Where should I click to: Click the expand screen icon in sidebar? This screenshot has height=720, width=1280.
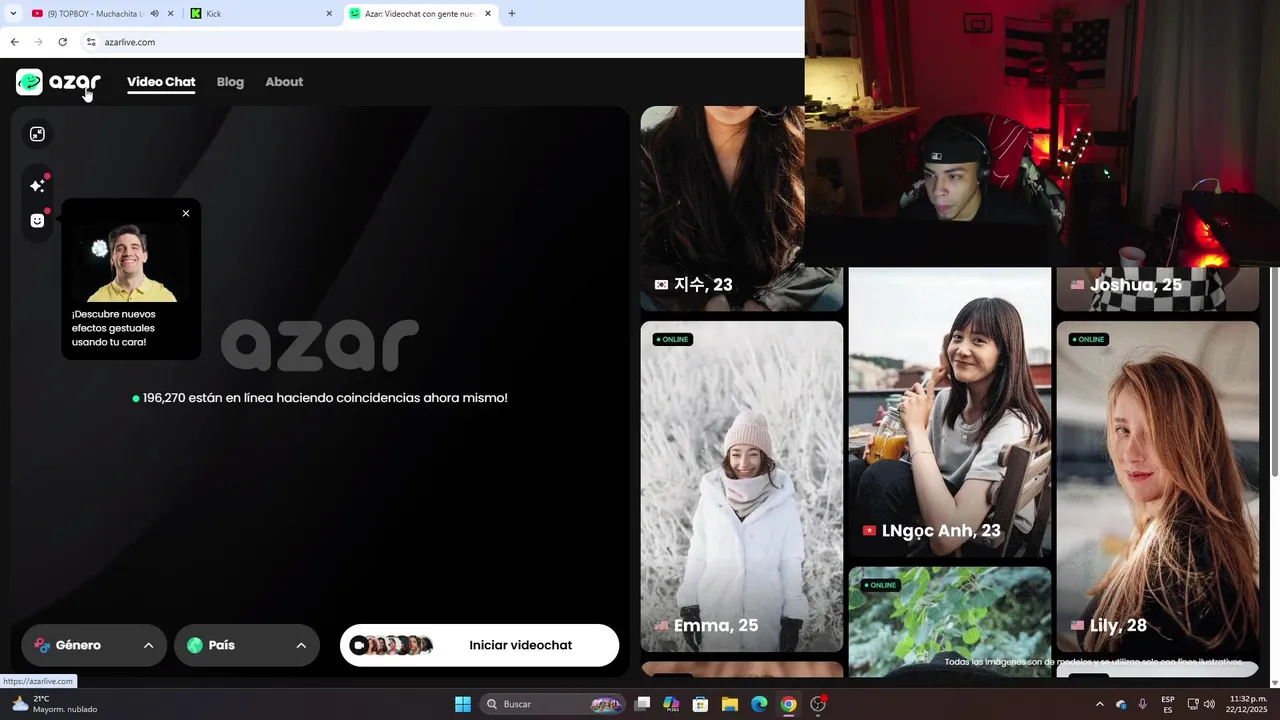coord(37,134)
